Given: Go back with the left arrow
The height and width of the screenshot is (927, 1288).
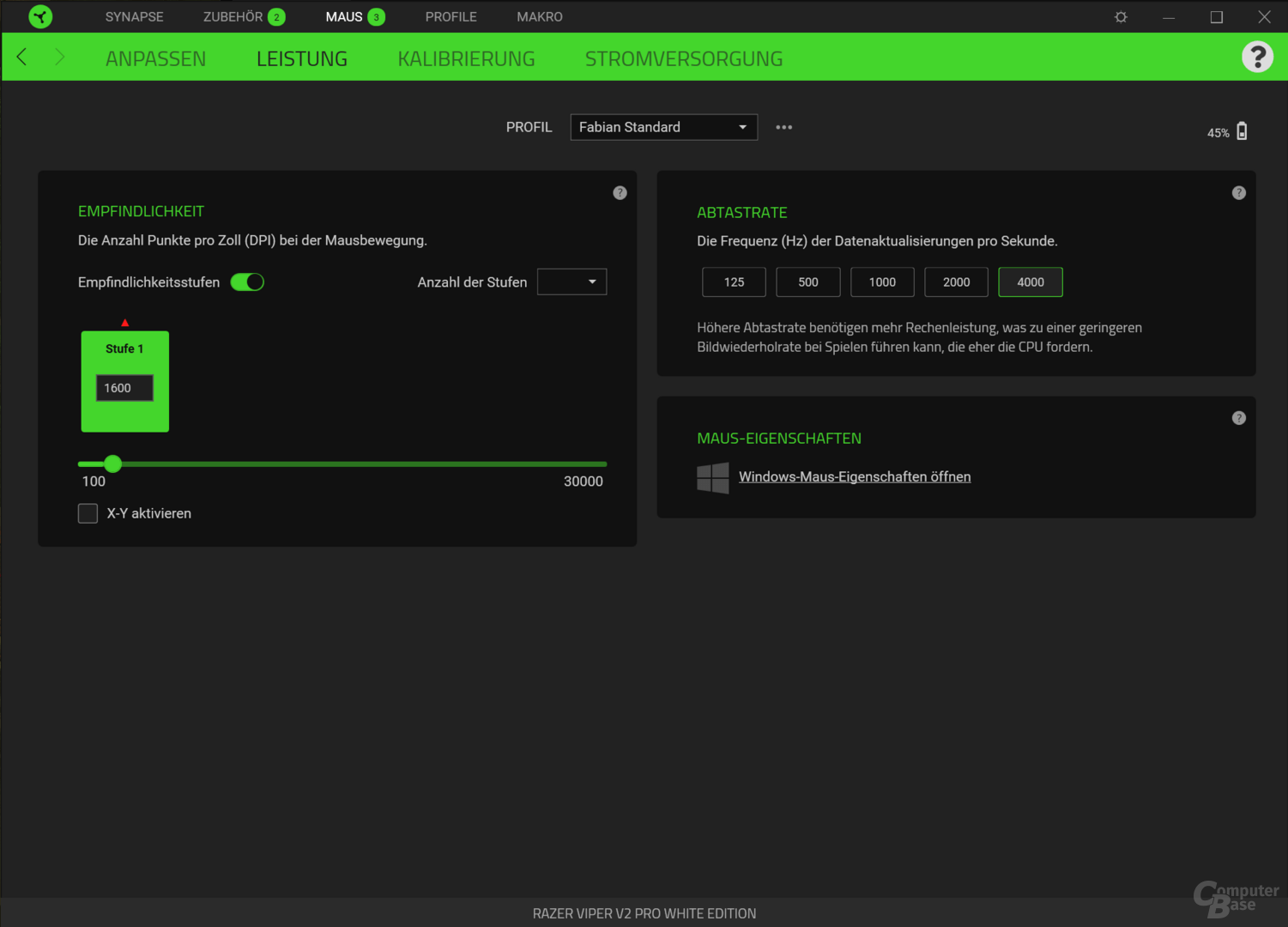Looking at the screenshot, I should [x=22, y=58].
